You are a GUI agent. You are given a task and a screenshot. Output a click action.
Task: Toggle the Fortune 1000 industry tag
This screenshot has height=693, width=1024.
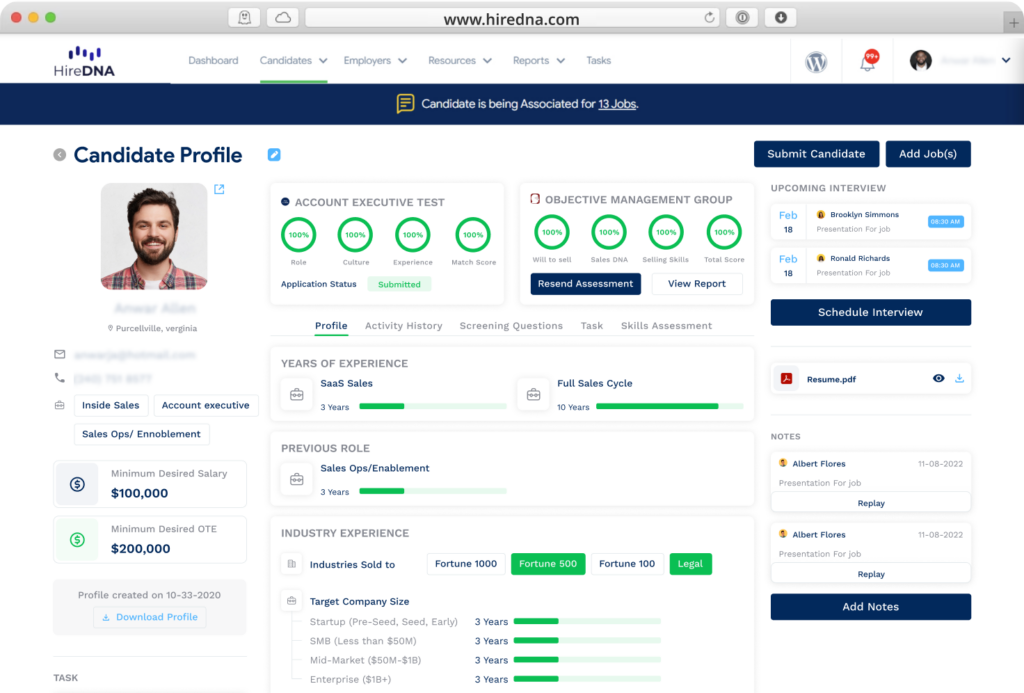(x=466, y=564)
